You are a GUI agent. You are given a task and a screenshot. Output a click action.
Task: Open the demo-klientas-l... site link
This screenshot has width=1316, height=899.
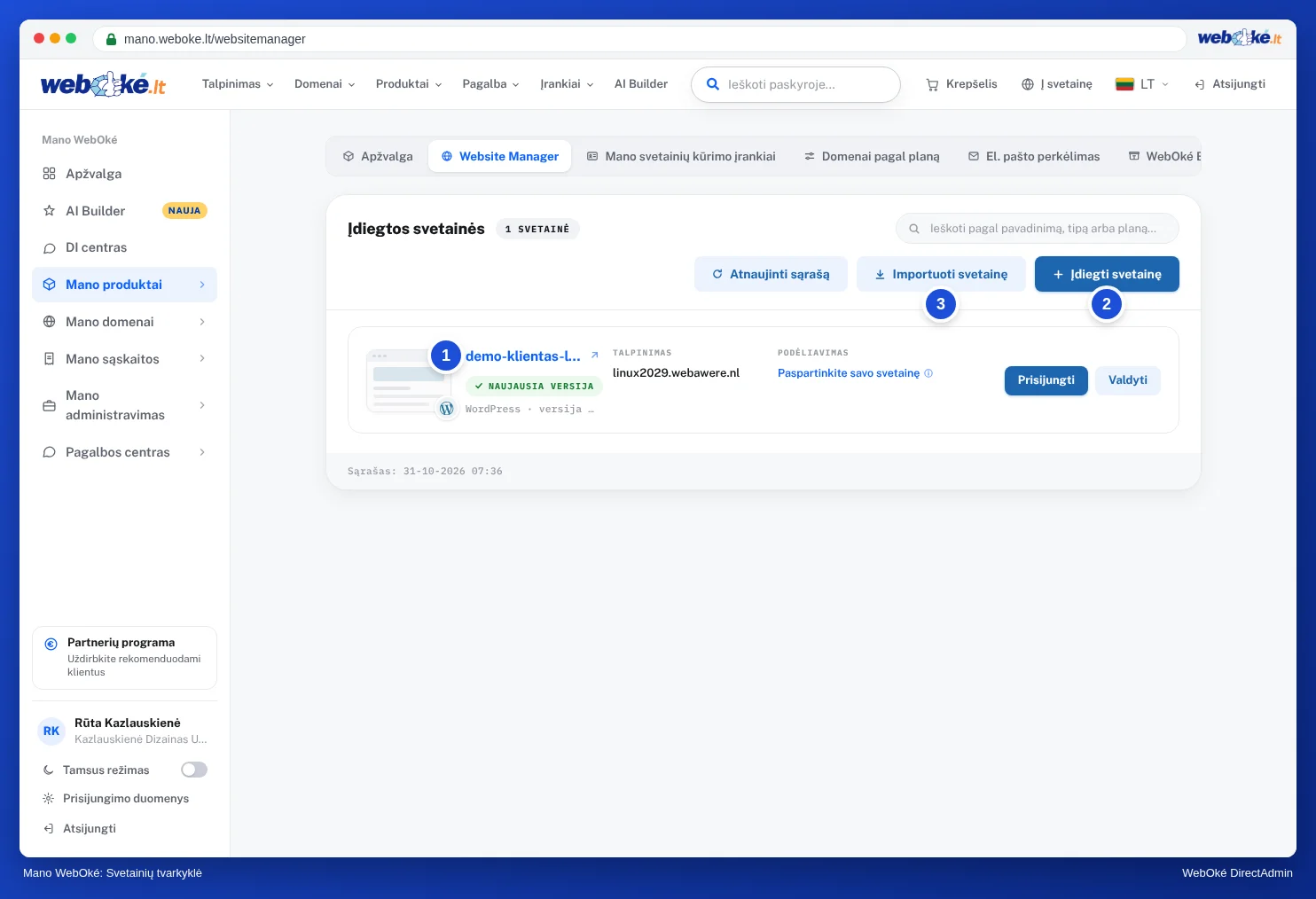pyautogui.click(x=523, y=356)
